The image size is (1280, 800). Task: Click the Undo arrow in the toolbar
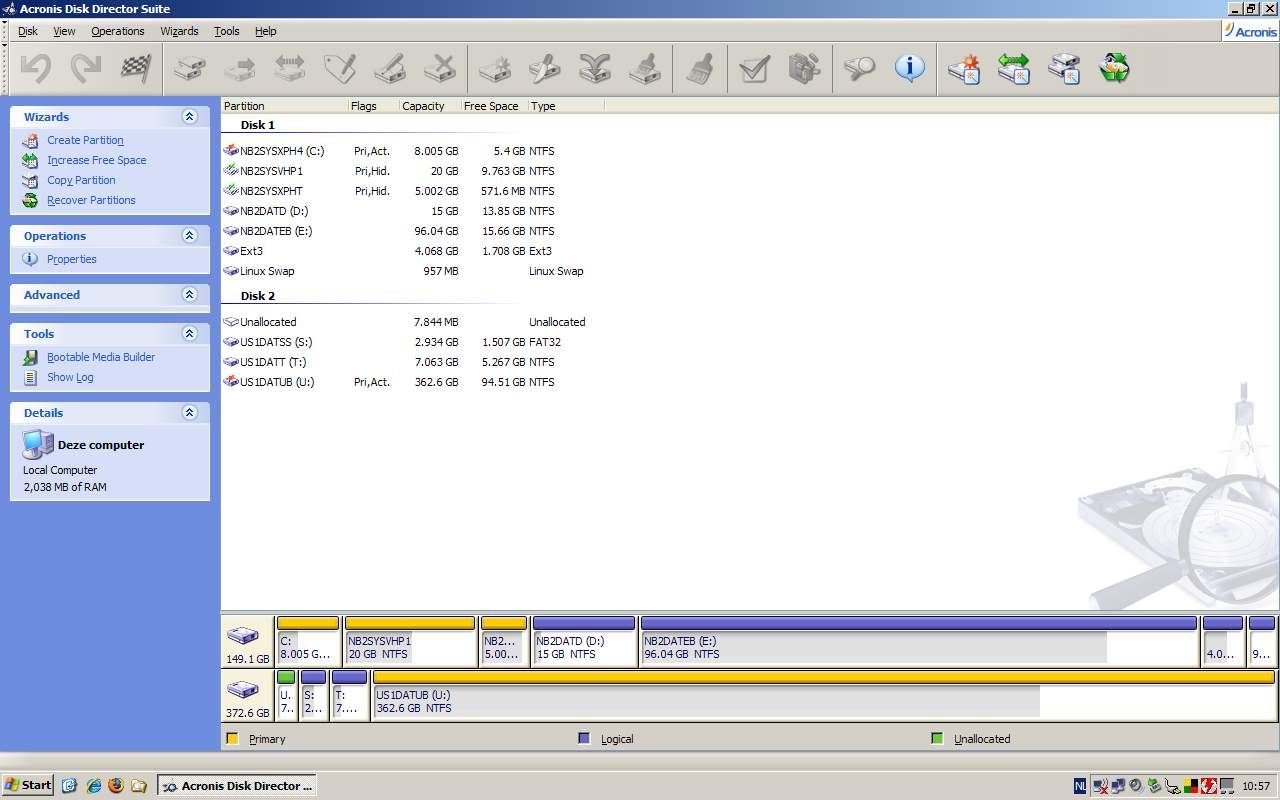tap(36, 68)
